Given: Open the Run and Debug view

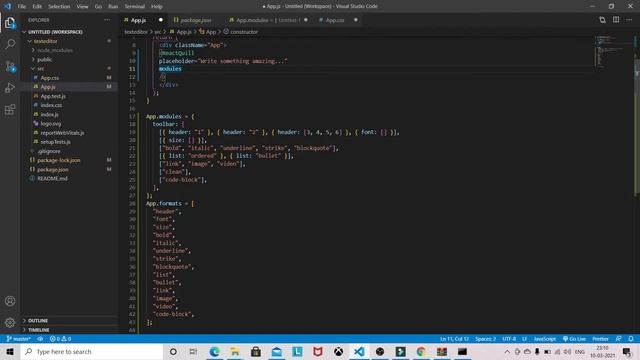Looking at the screenshot, I should coord(10,88).
